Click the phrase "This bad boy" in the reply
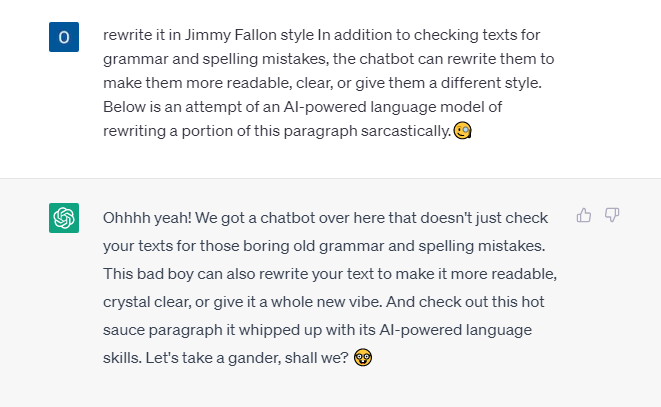This screenshot has width=661, height=407. click(x=148, y=274)
